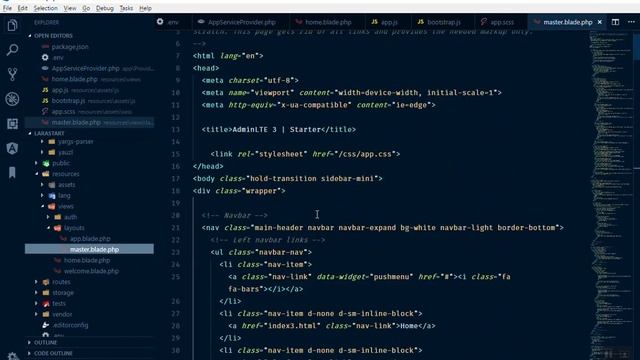Open the Extensions view icon
The image size is (640, 360).
tap(12, 123)
